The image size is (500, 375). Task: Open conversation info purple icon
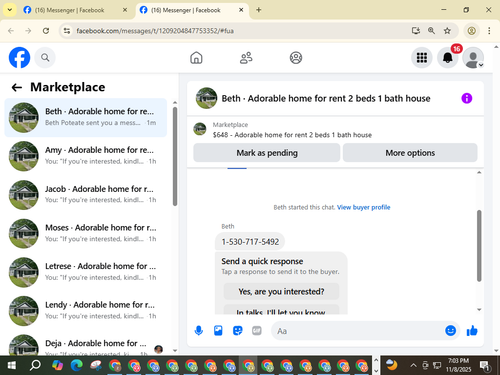(x=467, y=98)
